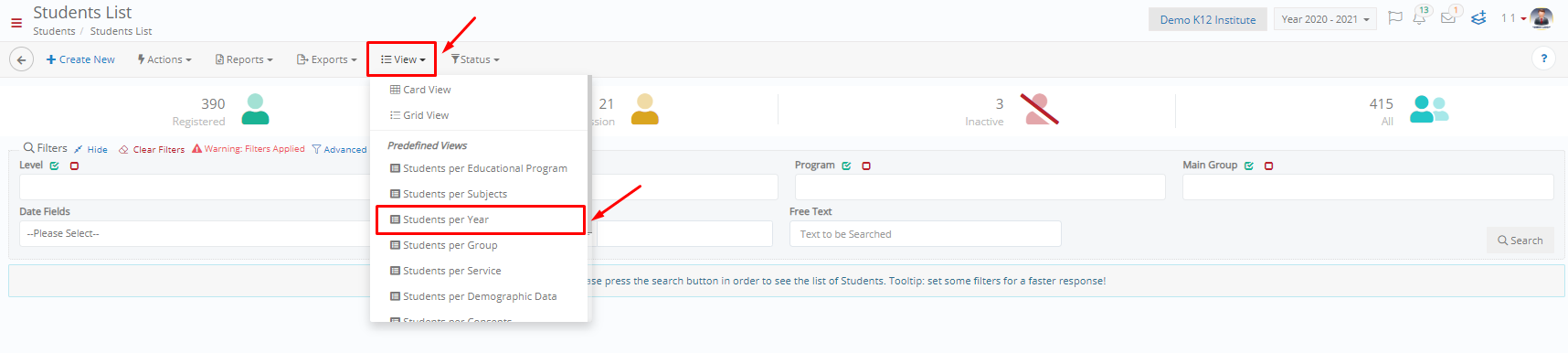This screenshot has height=353, width=1568.
Task: Click the red clear box for Main Group
Action: coord(1268,166)
